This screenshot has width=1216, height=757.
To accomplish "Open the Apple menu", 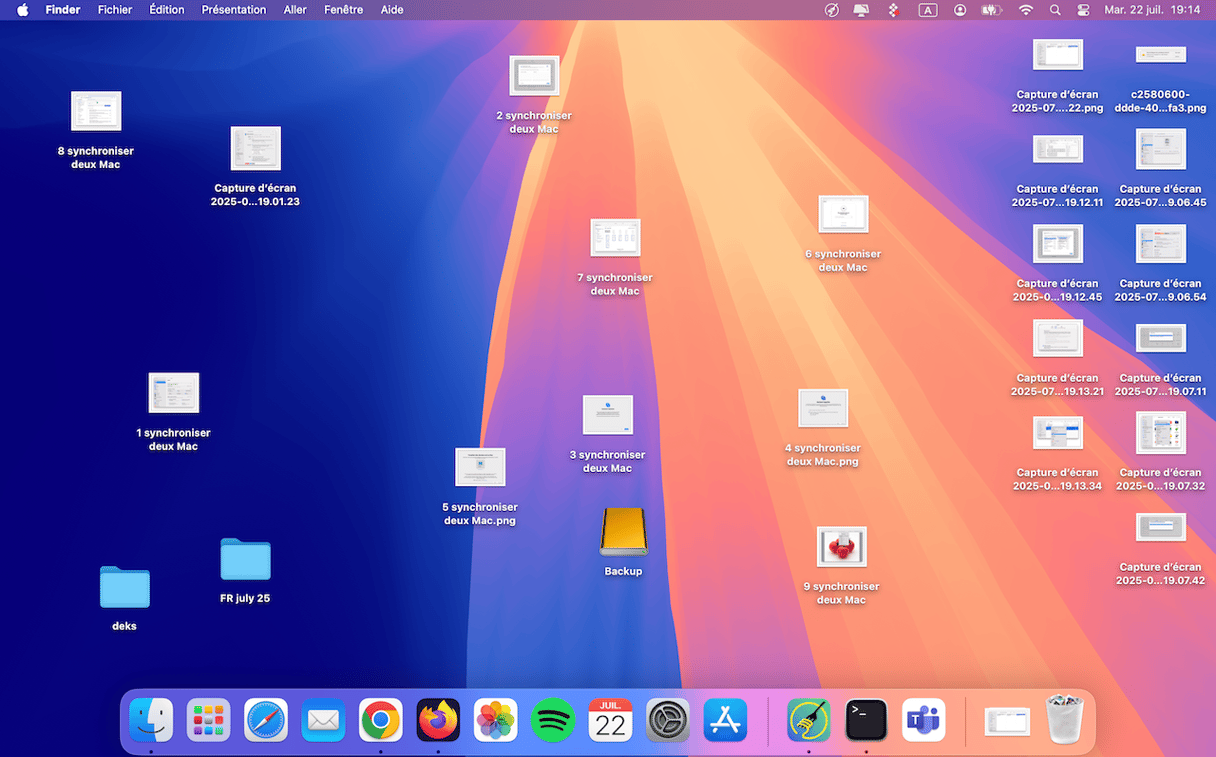I will coord(22,10).
